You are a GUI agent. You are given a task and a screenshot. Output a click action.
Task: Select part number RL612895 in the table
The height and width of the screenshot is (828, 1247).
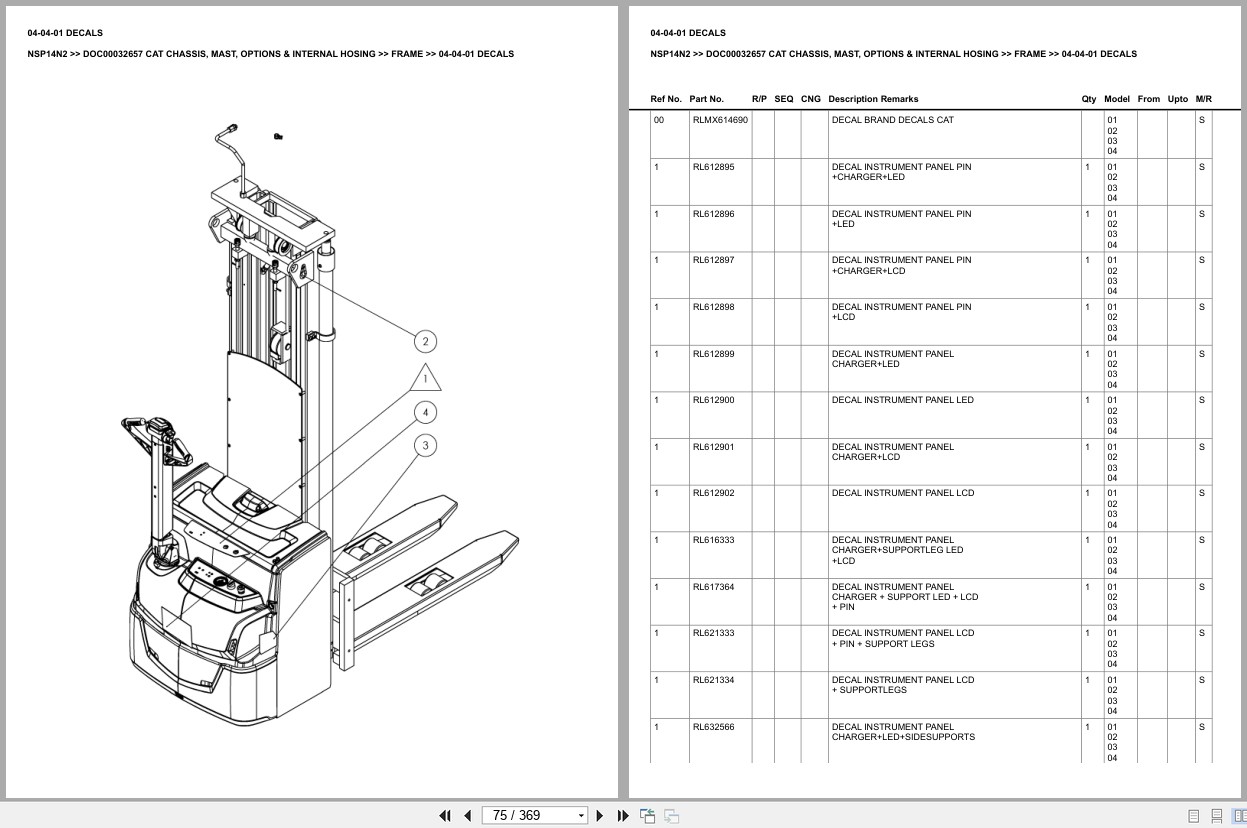[x=714, y=167]
